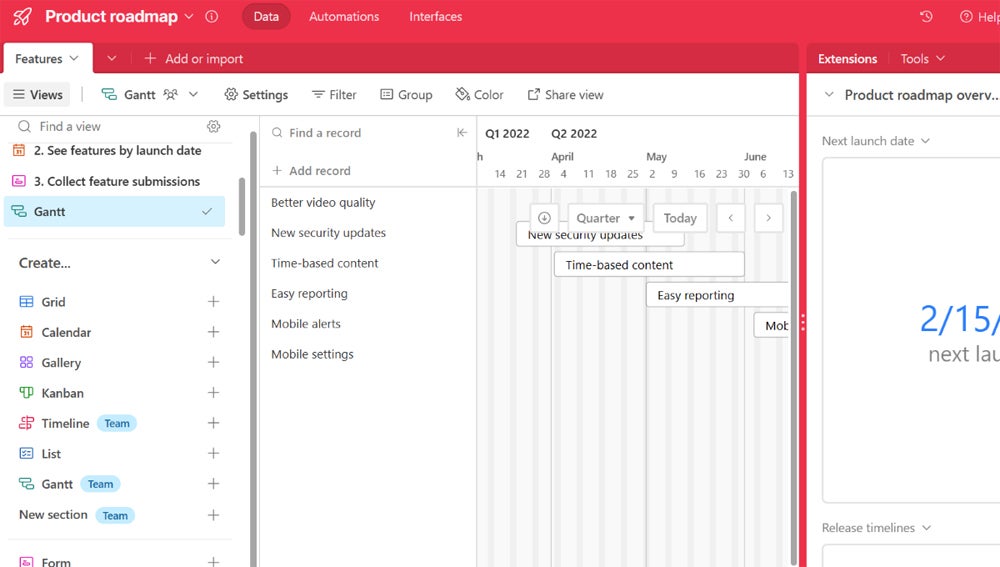Add New section with plus

coord(214,515)
